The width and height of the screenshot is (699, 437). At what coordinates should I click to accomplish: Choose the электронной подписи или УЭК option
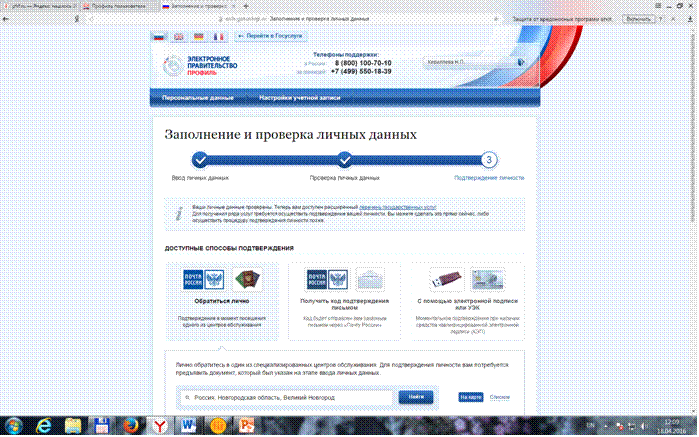[x=467, y=300]
